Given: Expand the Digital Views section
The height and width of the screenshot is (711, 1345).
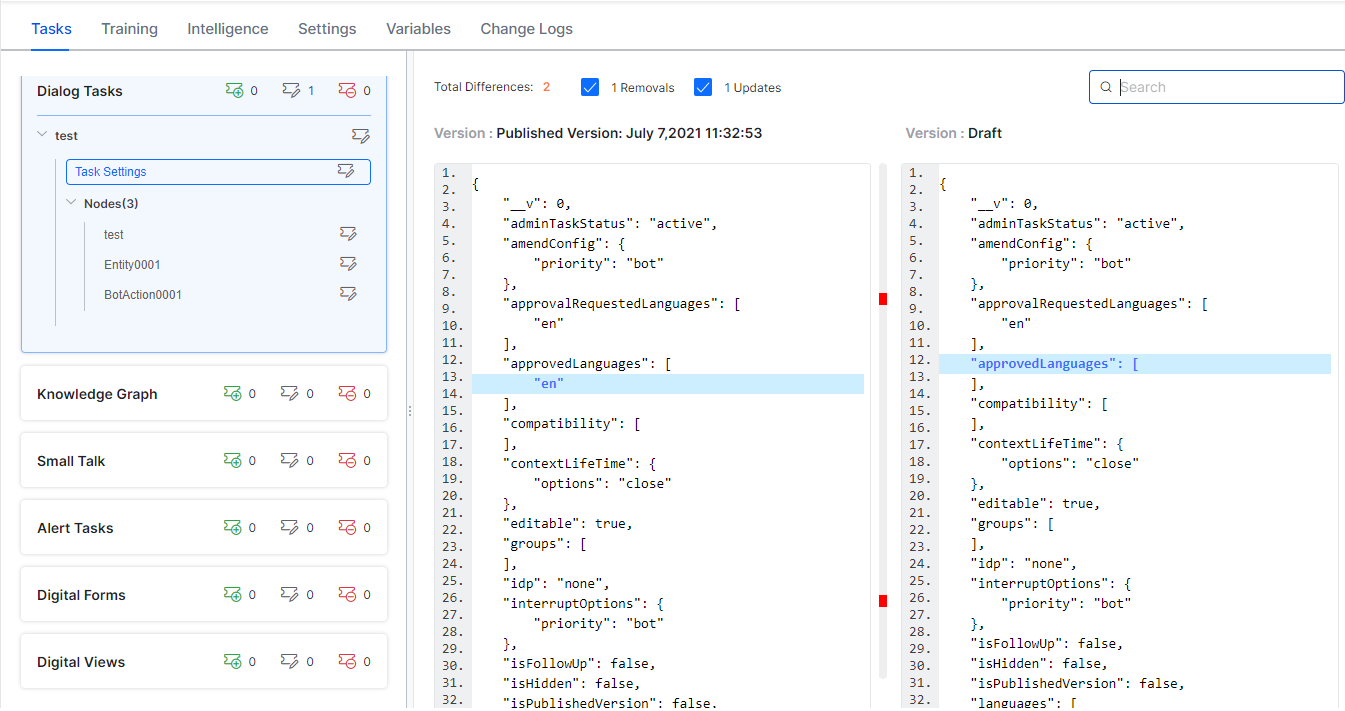Looking at the screenshot, I should (x=81, y=662).
